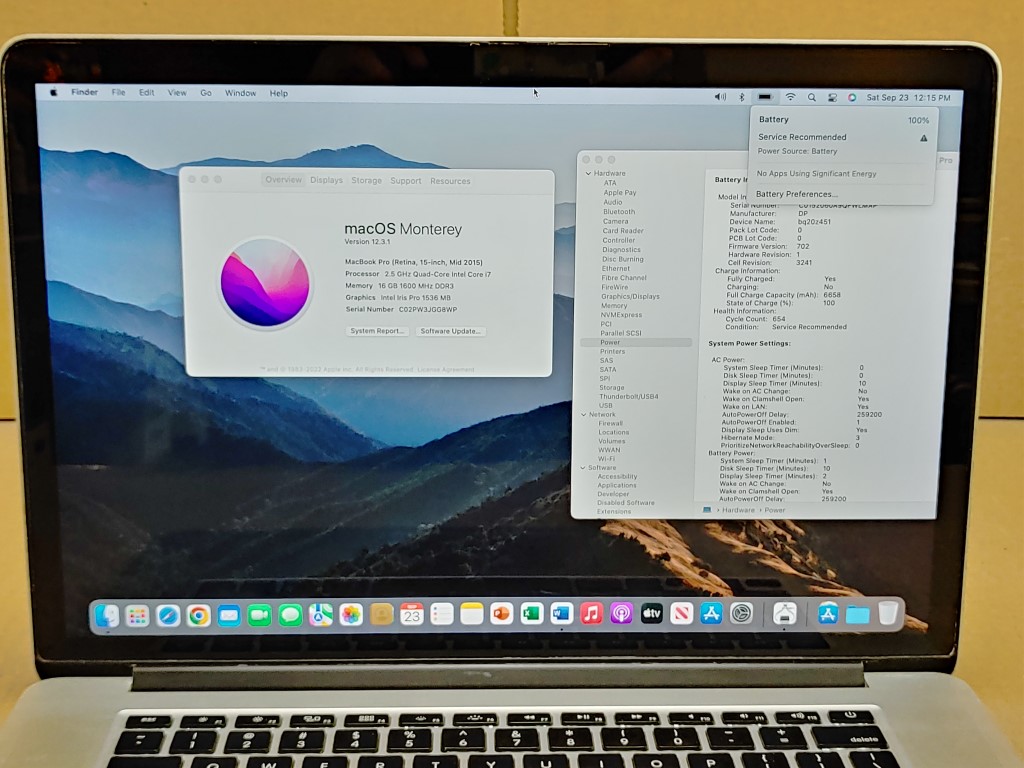The width and height of the screenshot is (1024, 768).
Task: Open Maps from the Dock
Action: coord(321,615)
